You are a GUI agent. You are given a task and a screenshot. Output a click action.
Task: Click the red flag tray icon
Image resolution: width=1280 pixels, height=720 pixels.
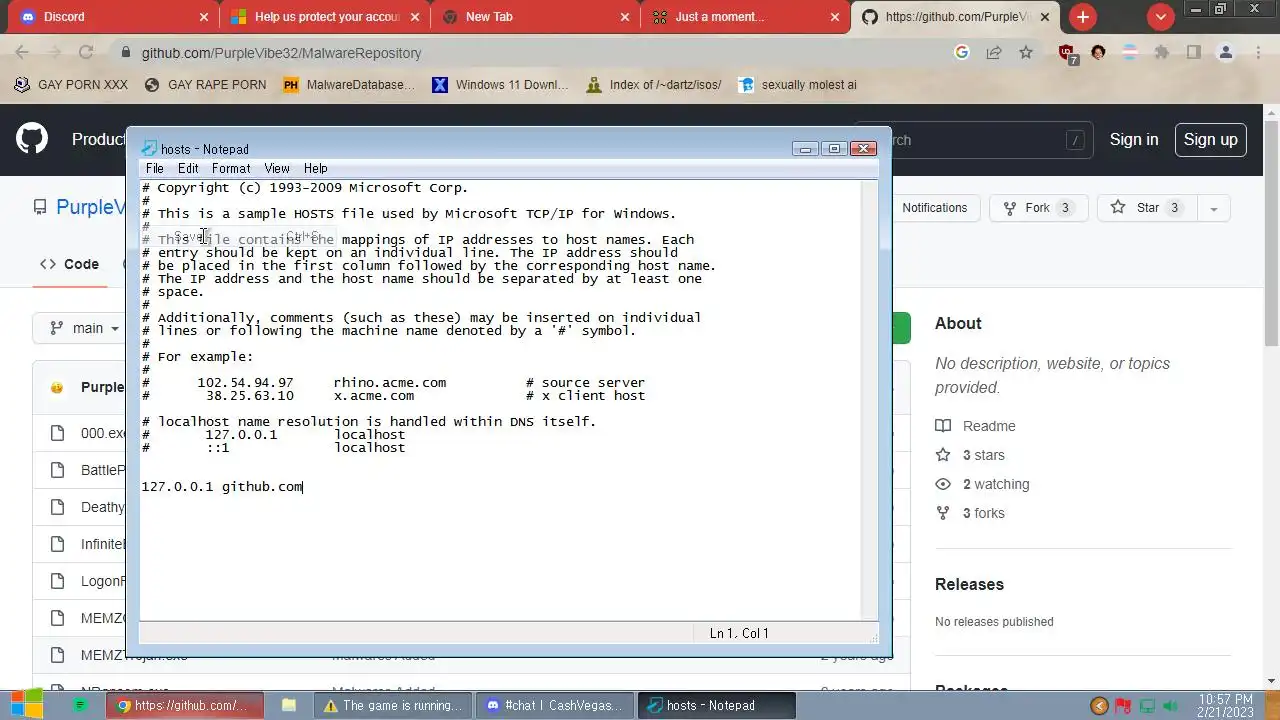tap(1123, 706)
